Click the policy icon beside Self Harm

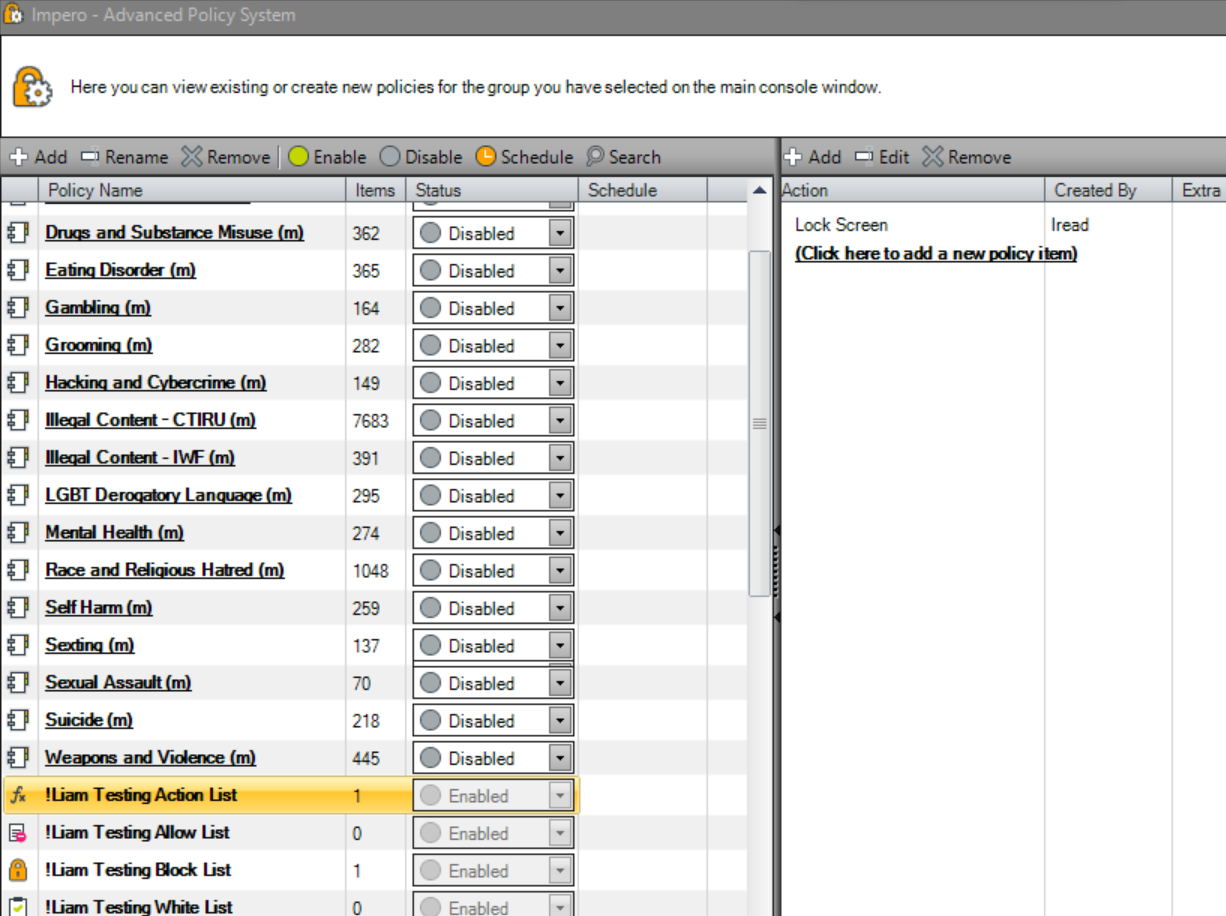[18, 608]
